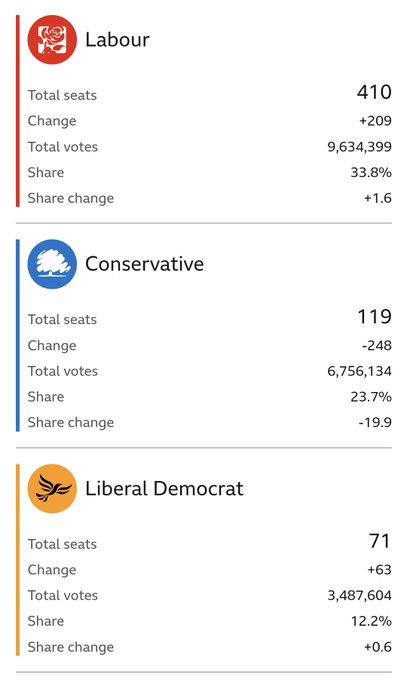Click Conservative share change -19.9

(375, 422)
